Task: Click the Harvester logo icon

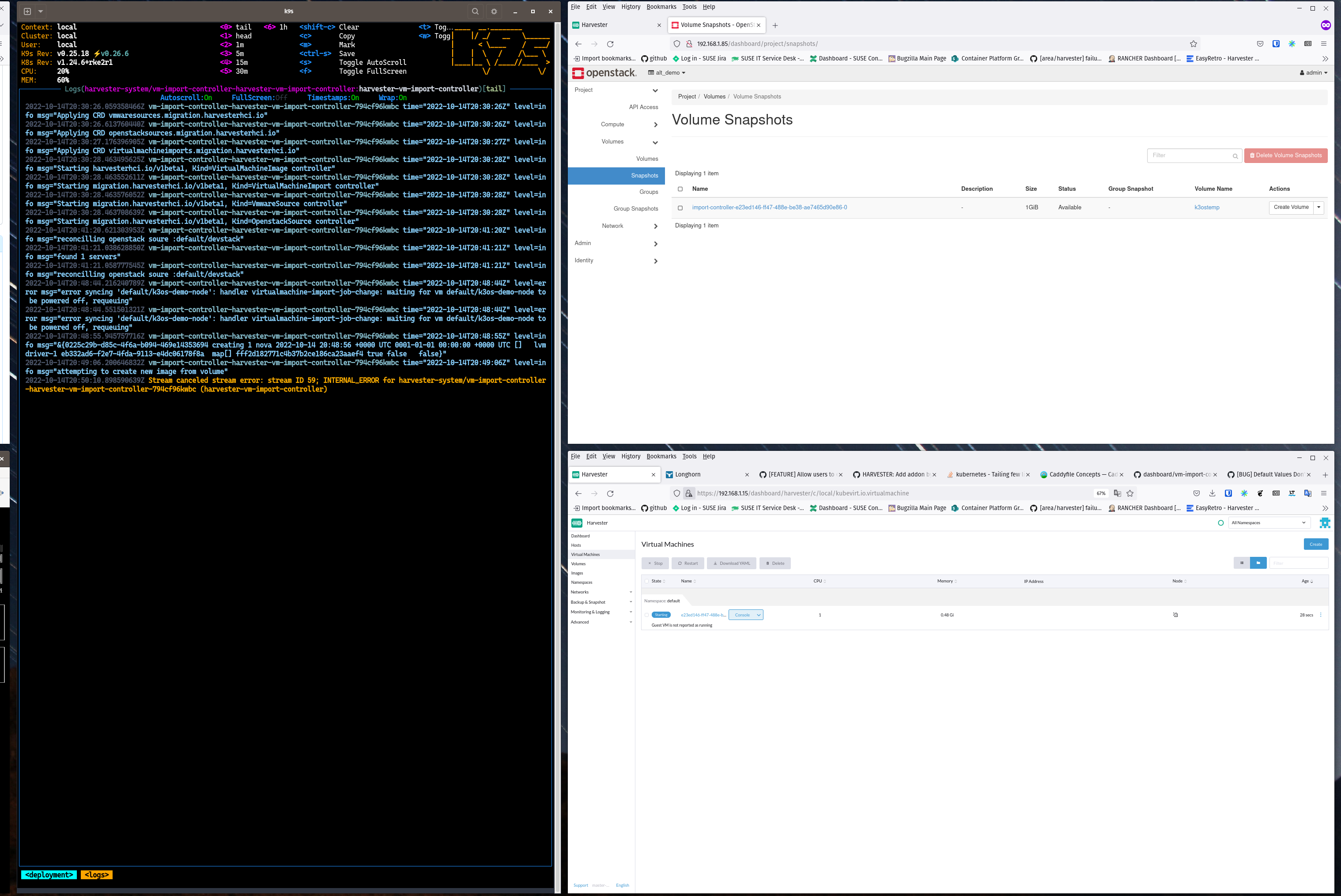Action: pos(577,523)
